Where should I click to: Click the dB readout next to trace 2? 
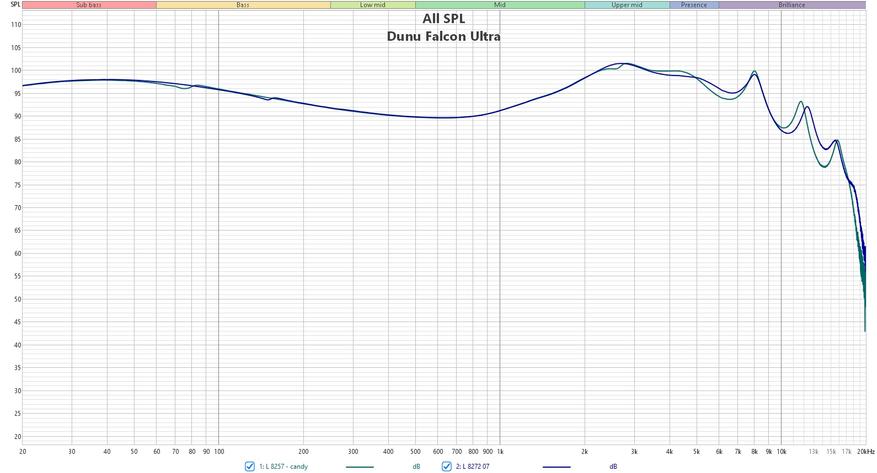(614, 466)
